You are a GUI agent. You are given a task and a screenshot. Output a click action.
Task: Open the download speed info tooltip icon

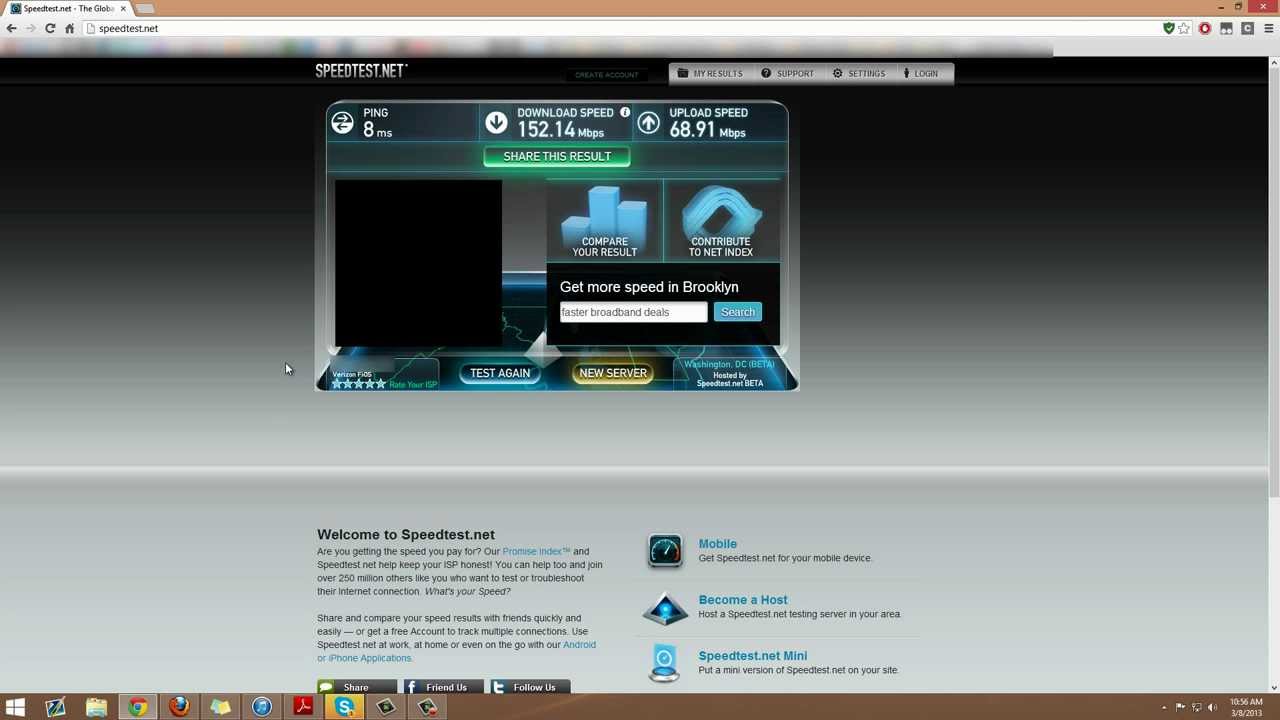tap(625, 112)
